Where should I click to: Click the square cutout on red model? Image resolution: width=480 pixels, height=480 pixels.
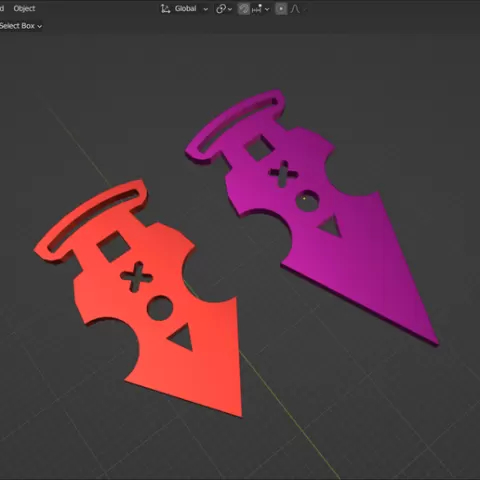click(113, 246)
